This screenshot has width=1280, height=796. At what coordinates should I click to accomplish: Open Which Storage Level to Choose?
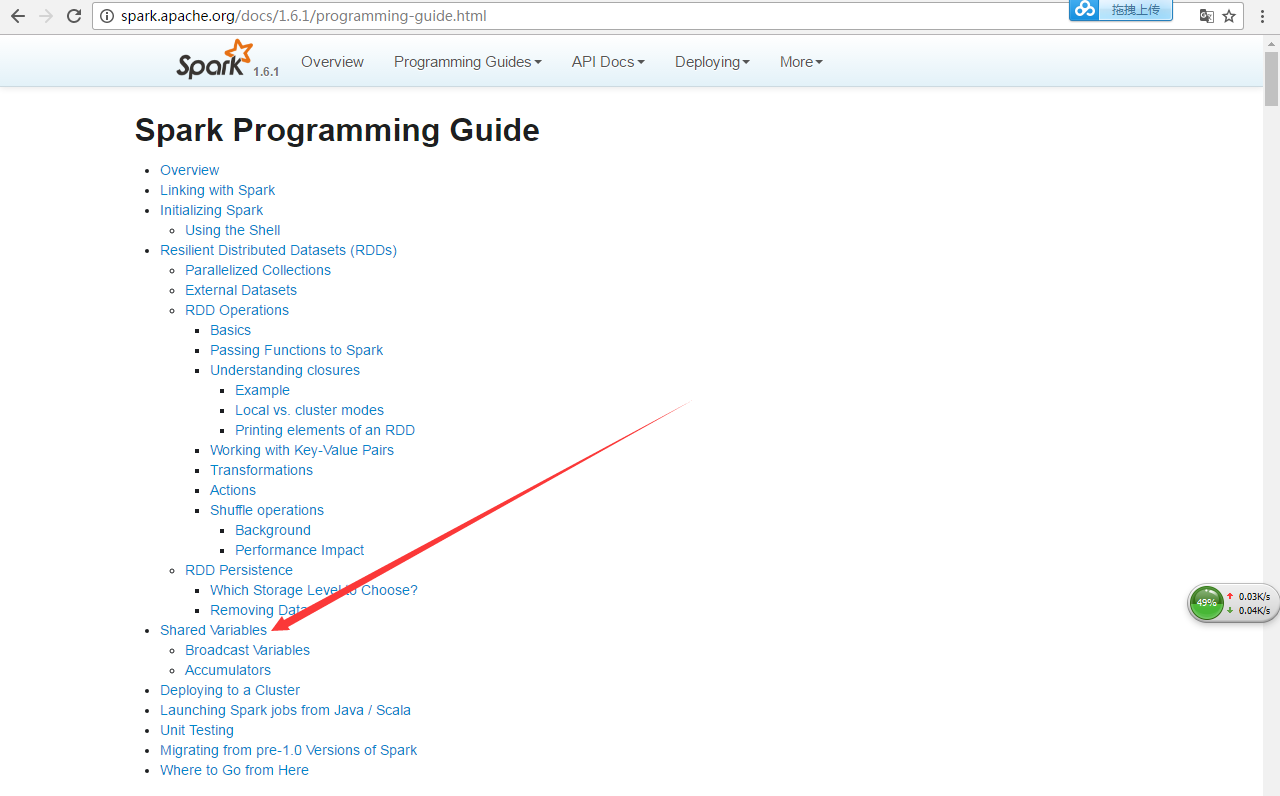pyautogui.click(x=314, y=590)
